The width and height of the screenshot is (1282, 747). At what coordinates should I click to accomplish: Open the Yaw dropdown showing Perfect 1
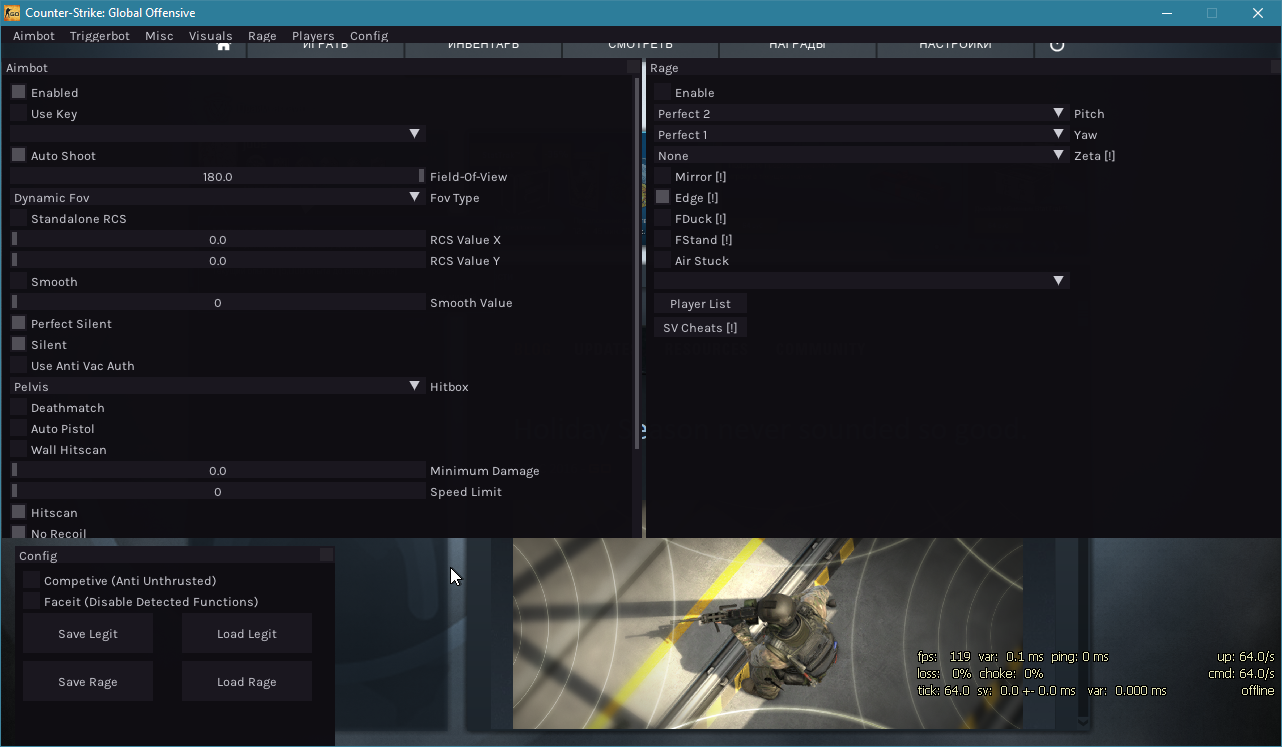click(862, 134)
